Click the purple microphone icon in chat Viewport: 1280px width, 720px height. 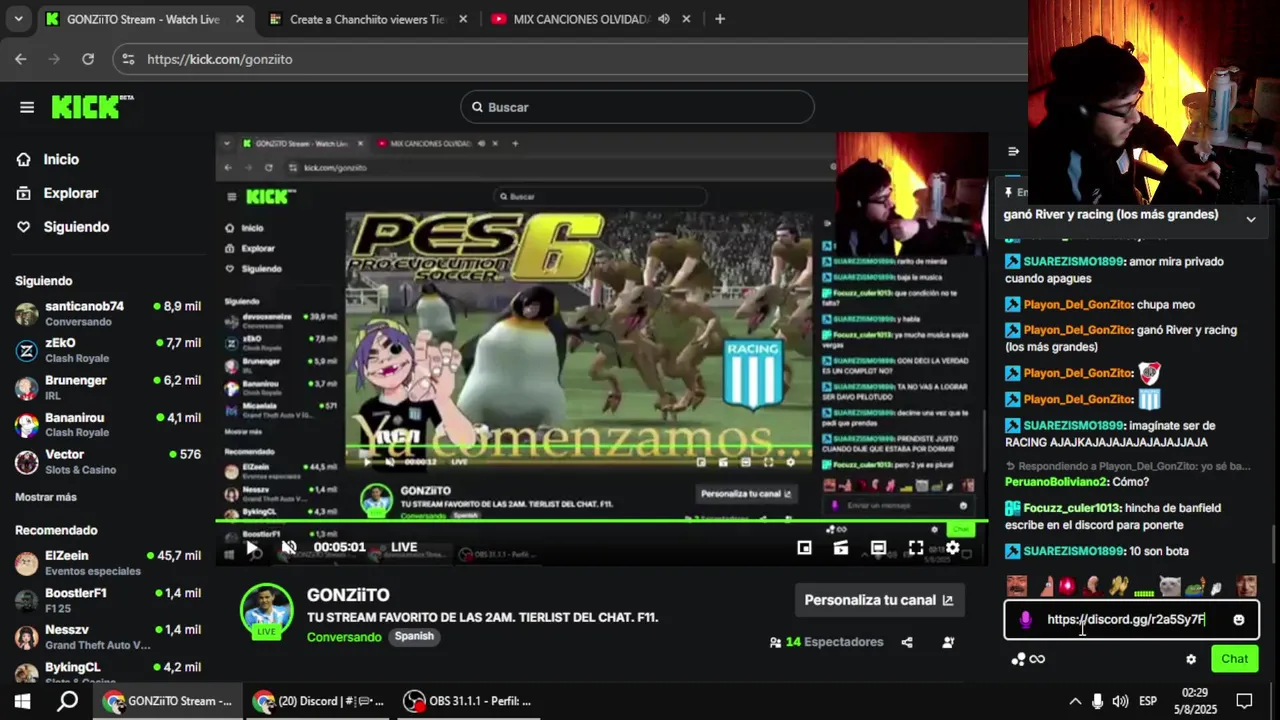point(1025,620)
